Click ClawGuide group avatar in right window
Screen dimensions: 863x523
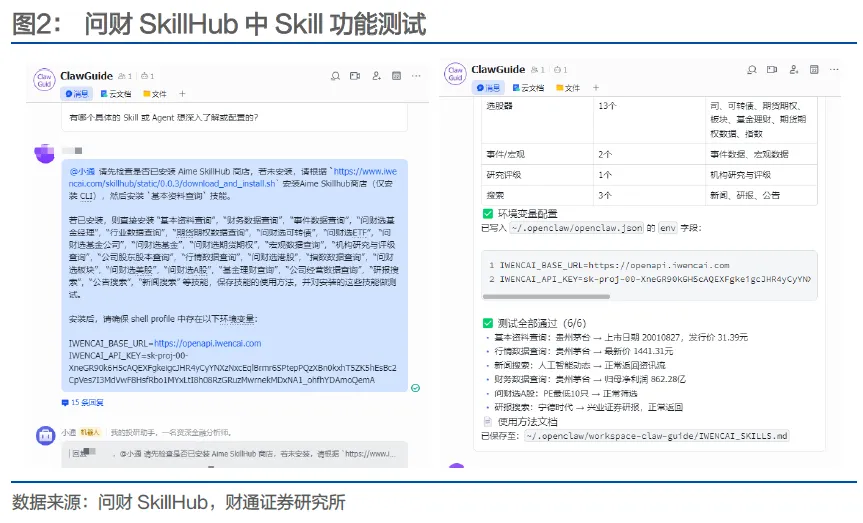click(x=456, y=73)
